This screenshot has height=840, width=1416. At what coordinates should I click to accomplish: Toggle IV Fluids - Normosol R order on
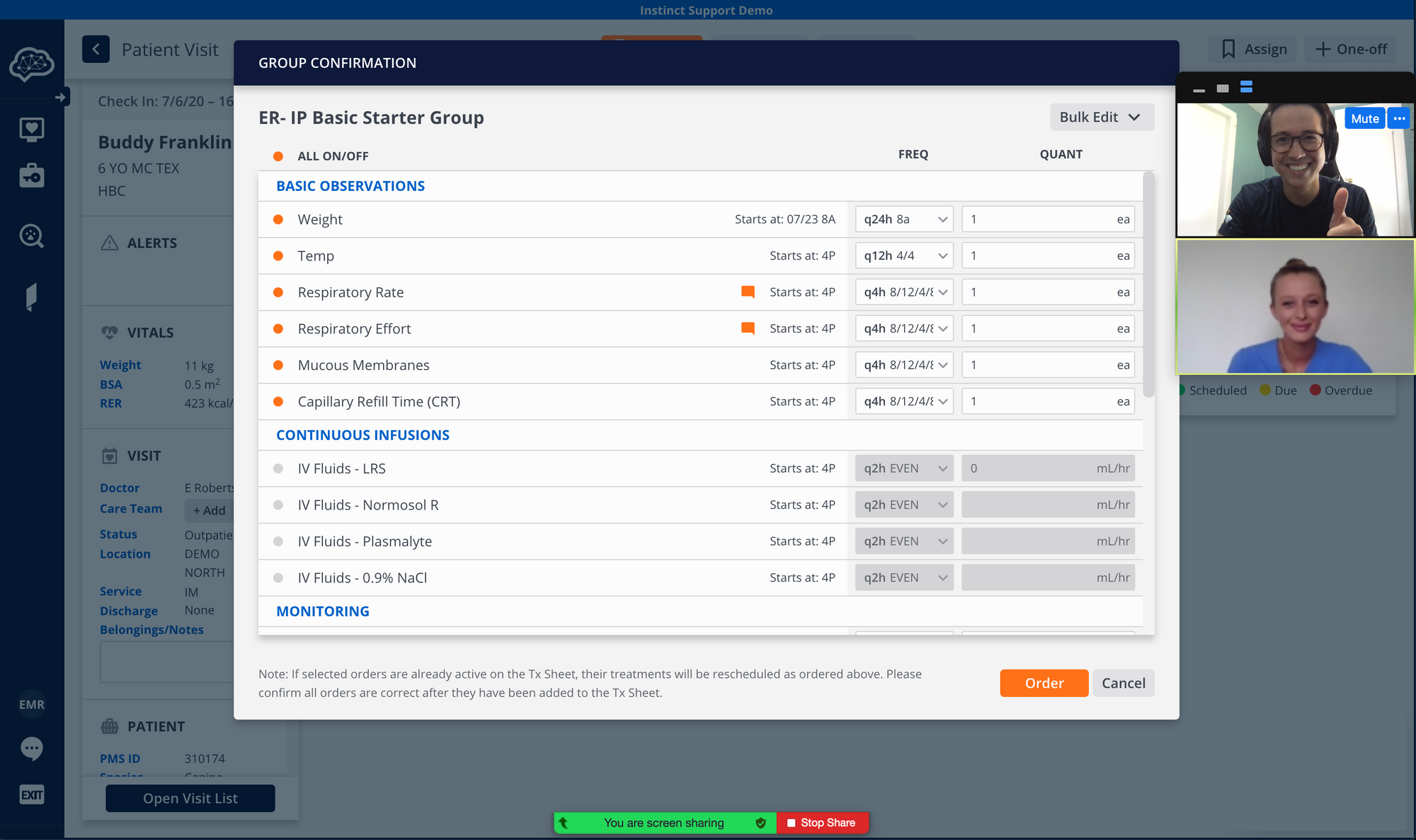tap(279, 504)
